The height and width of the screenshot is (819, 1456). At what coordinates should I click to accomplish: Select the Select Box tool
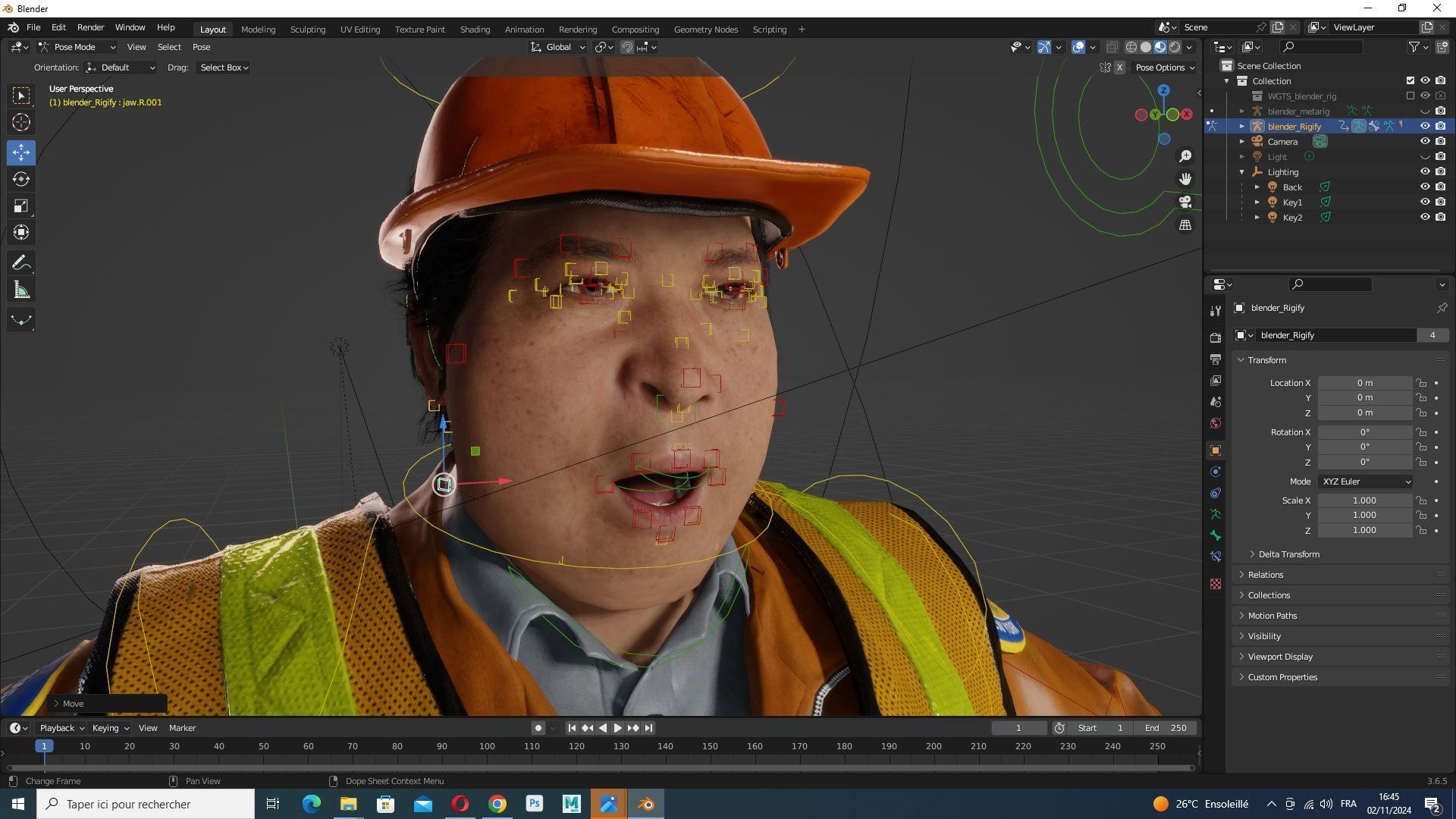(x=21, y=96)
